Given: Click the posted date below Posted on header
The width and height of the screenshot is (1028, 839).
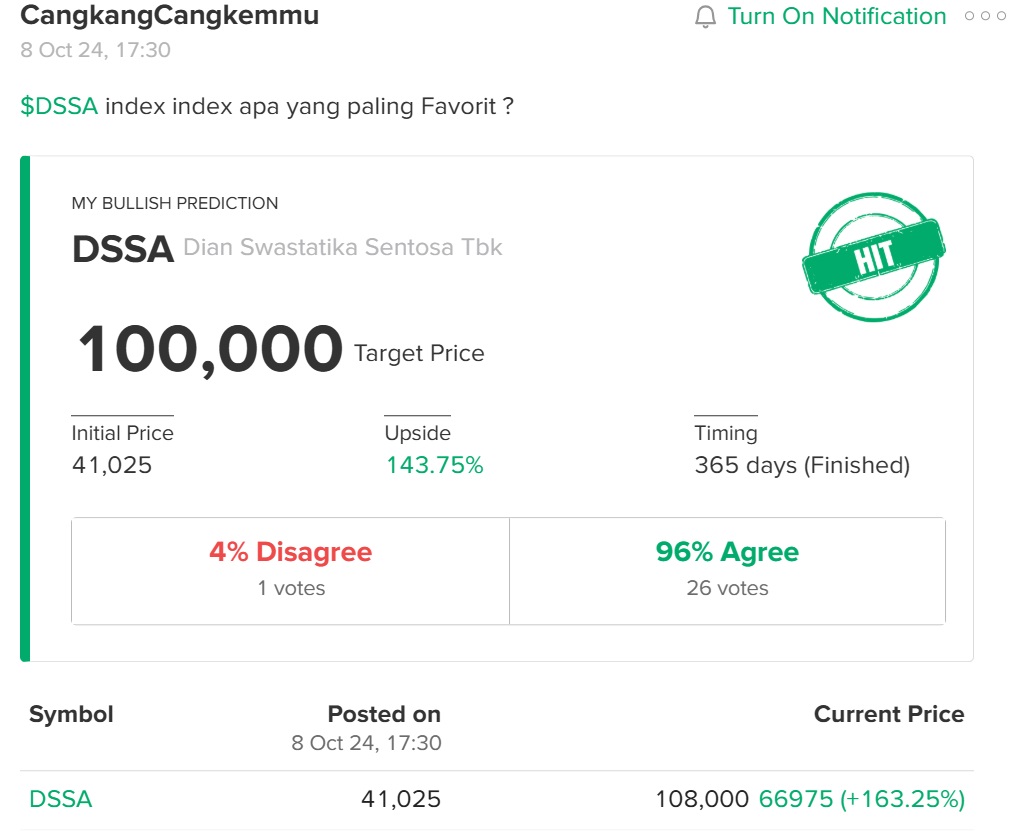Looking at the screenshot, I should [366, 743].
